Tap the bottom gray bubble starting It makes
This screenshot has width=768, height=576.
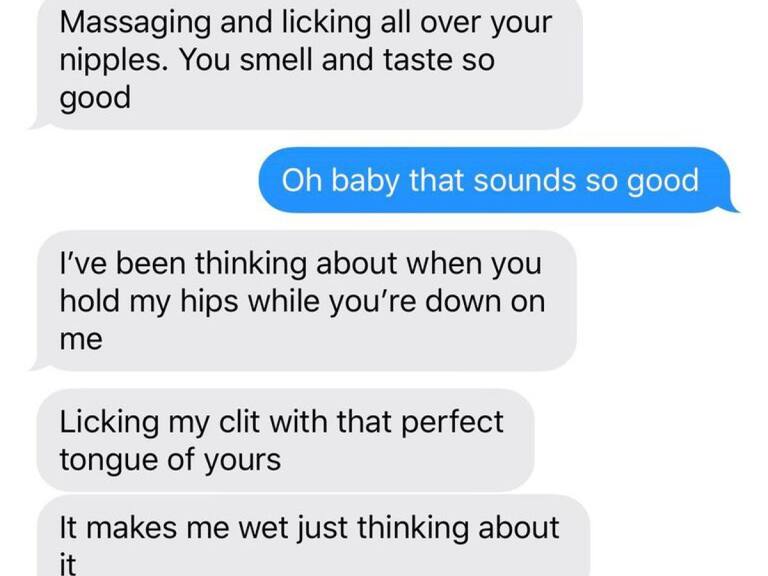point(313,536)
